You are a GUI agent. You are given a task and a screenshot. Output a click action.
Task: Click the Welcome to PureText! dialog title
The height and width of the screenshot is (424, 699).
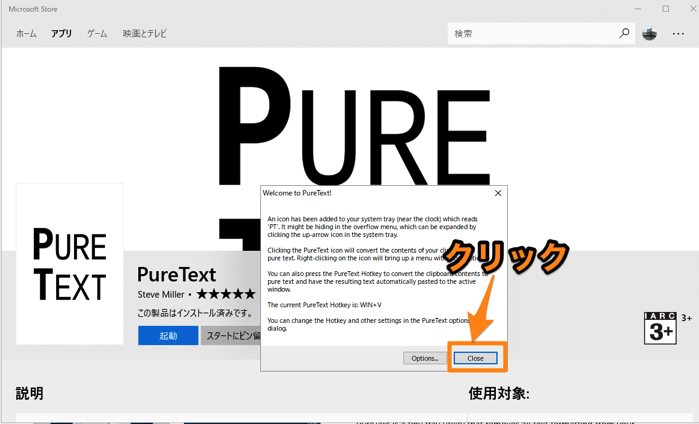[x=297, y=193]
